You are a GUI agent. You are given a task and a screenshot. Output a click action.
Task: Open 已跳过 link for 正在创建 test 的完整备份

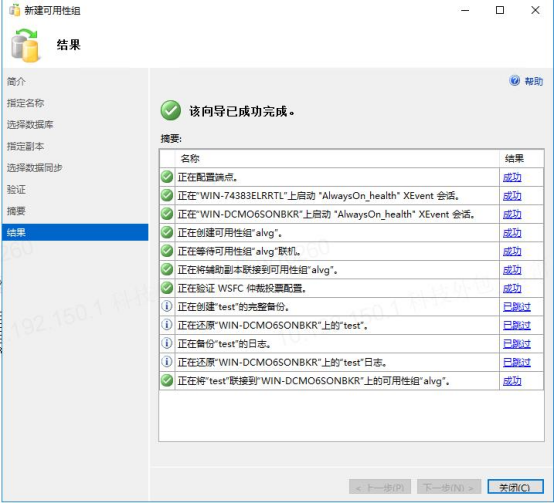517,307
